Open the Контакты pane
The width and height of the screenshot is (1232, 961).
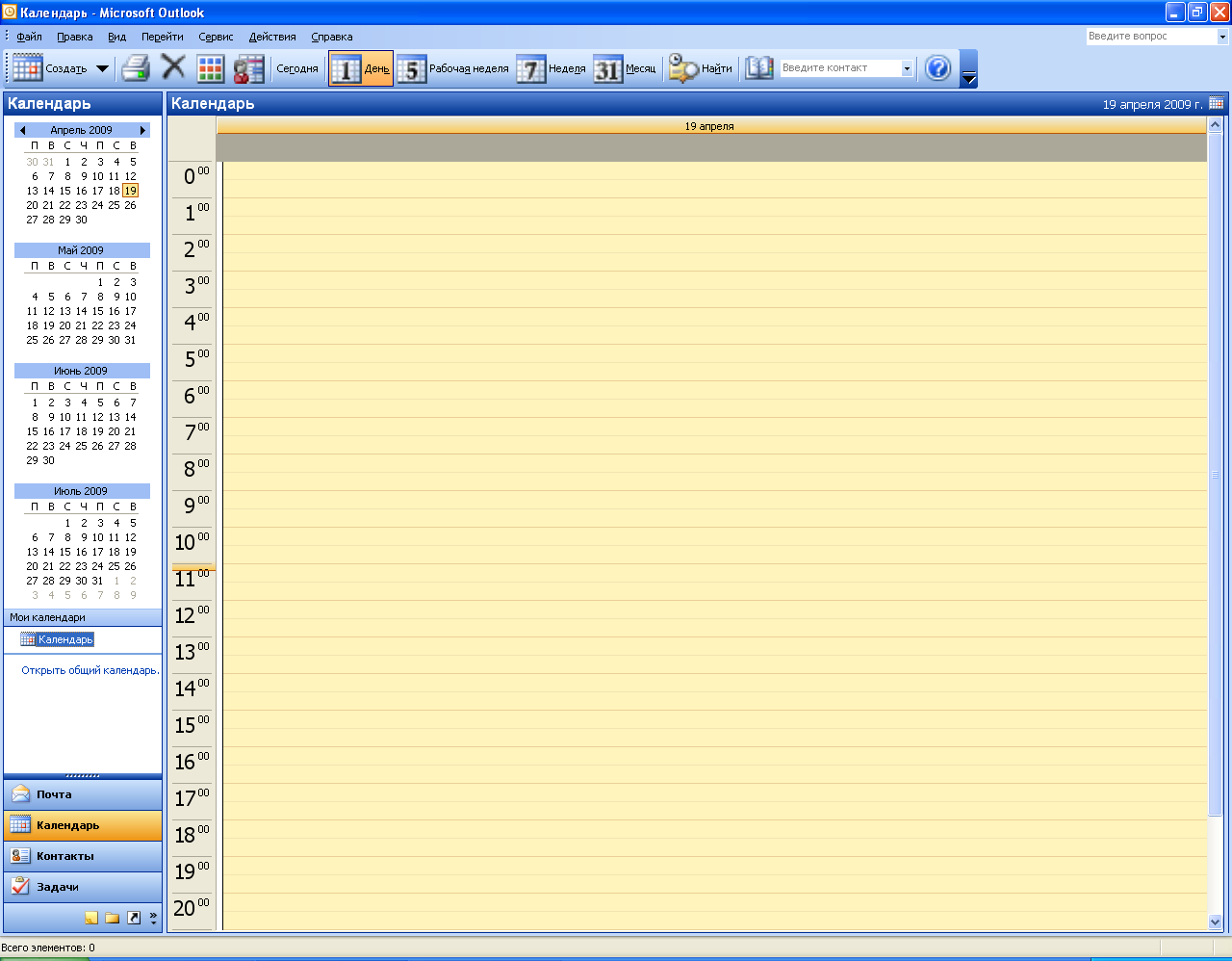pyautogui.click(x=83, y=856)
